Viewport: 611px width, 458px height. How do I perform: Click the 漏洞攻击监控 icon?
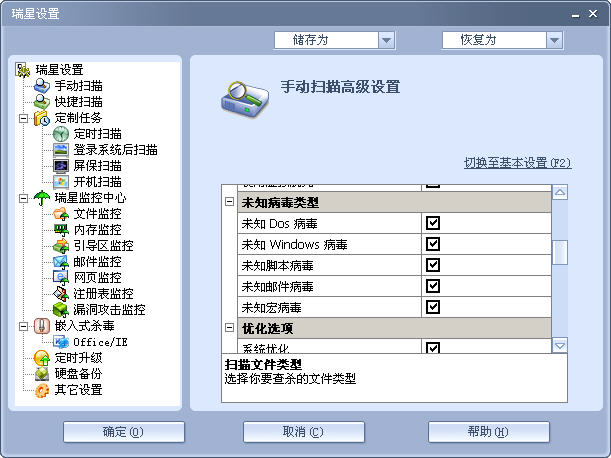61,310
